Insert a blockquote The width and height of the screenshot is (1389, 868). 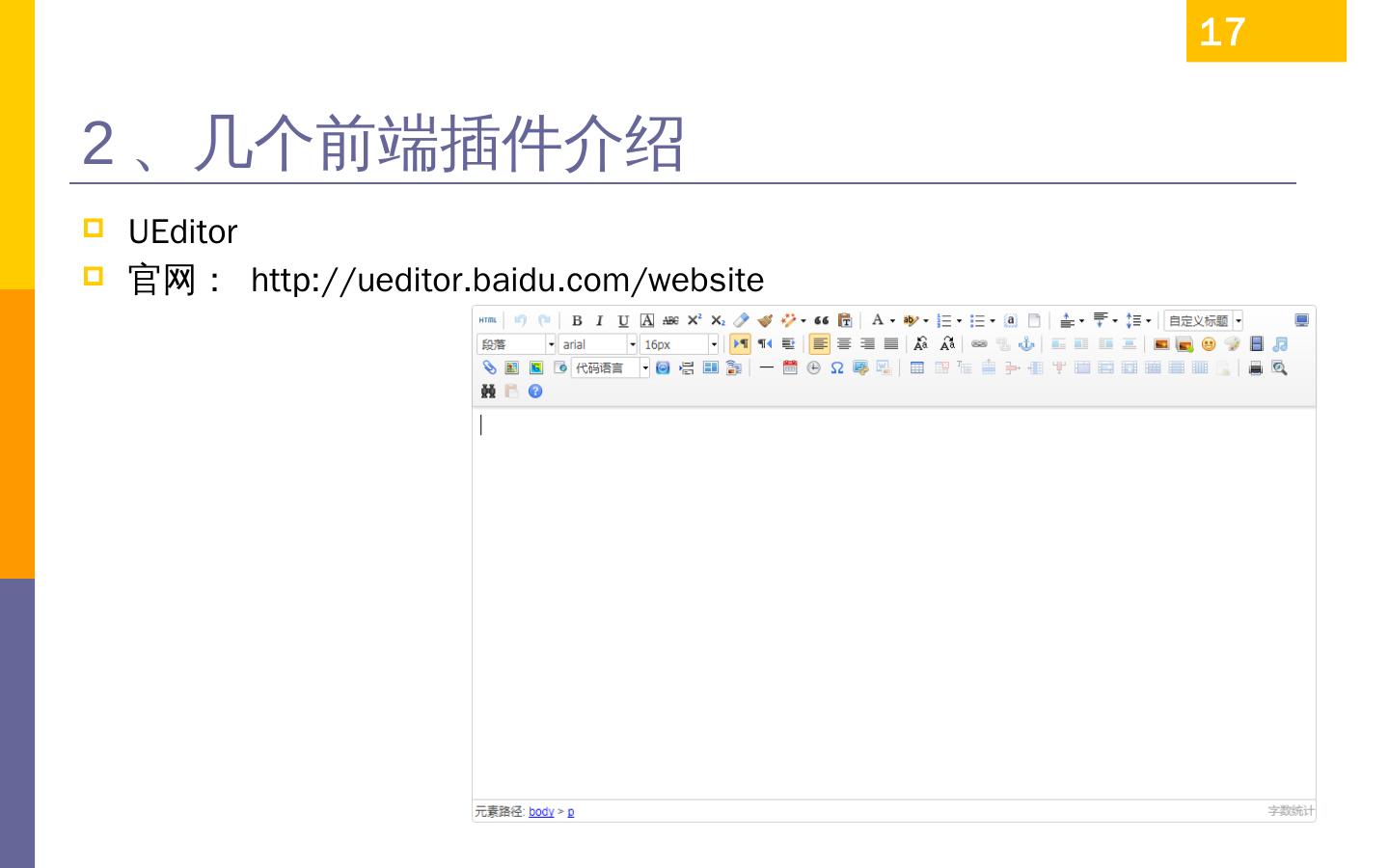click(x=822, y=320)
